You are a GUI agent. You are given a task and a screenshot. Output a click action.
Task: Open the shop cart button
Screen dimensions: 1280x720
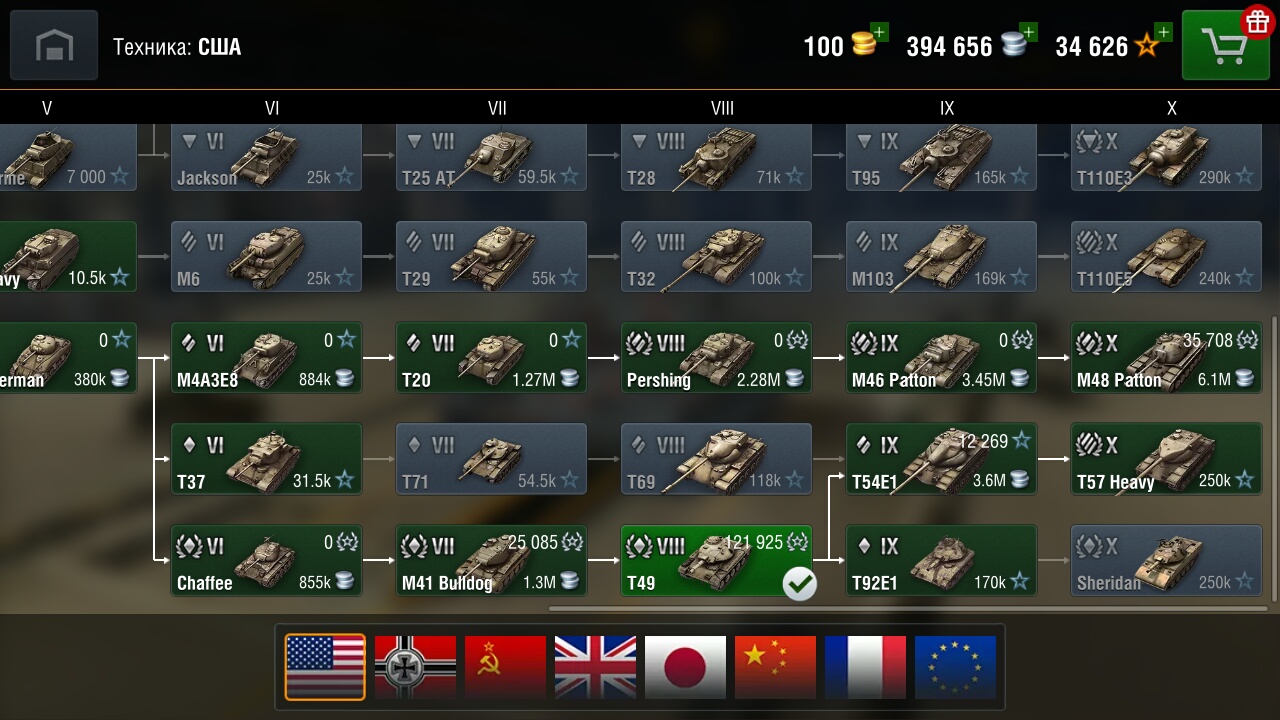pos(1225,45)
